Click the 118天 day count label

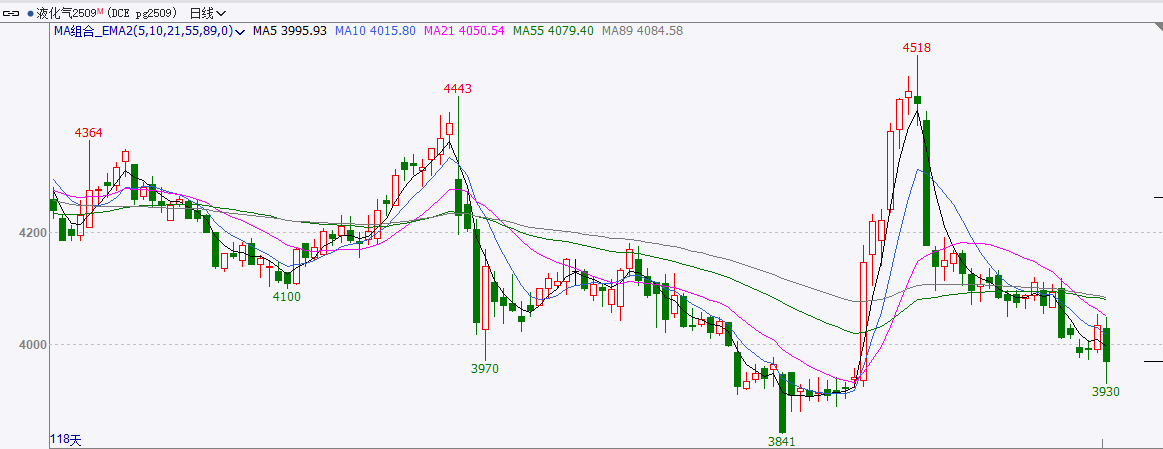pyautogui.click(x=65, y=440)
